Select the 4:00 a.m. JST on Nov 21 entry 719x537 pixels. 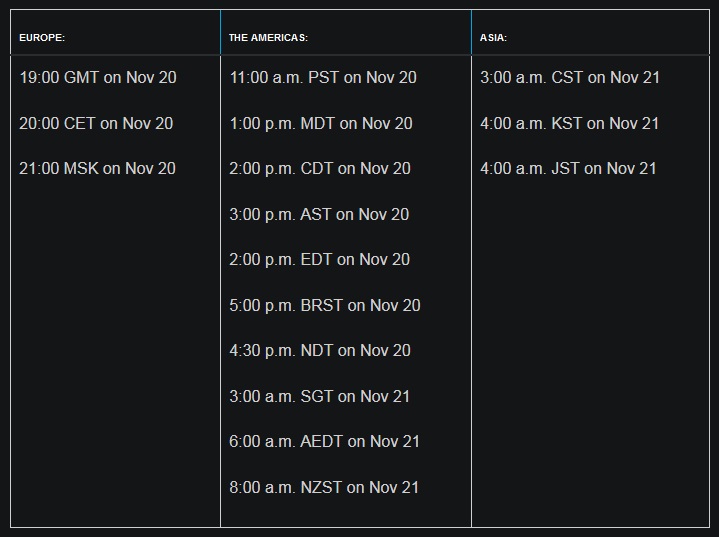coord(568,168)
